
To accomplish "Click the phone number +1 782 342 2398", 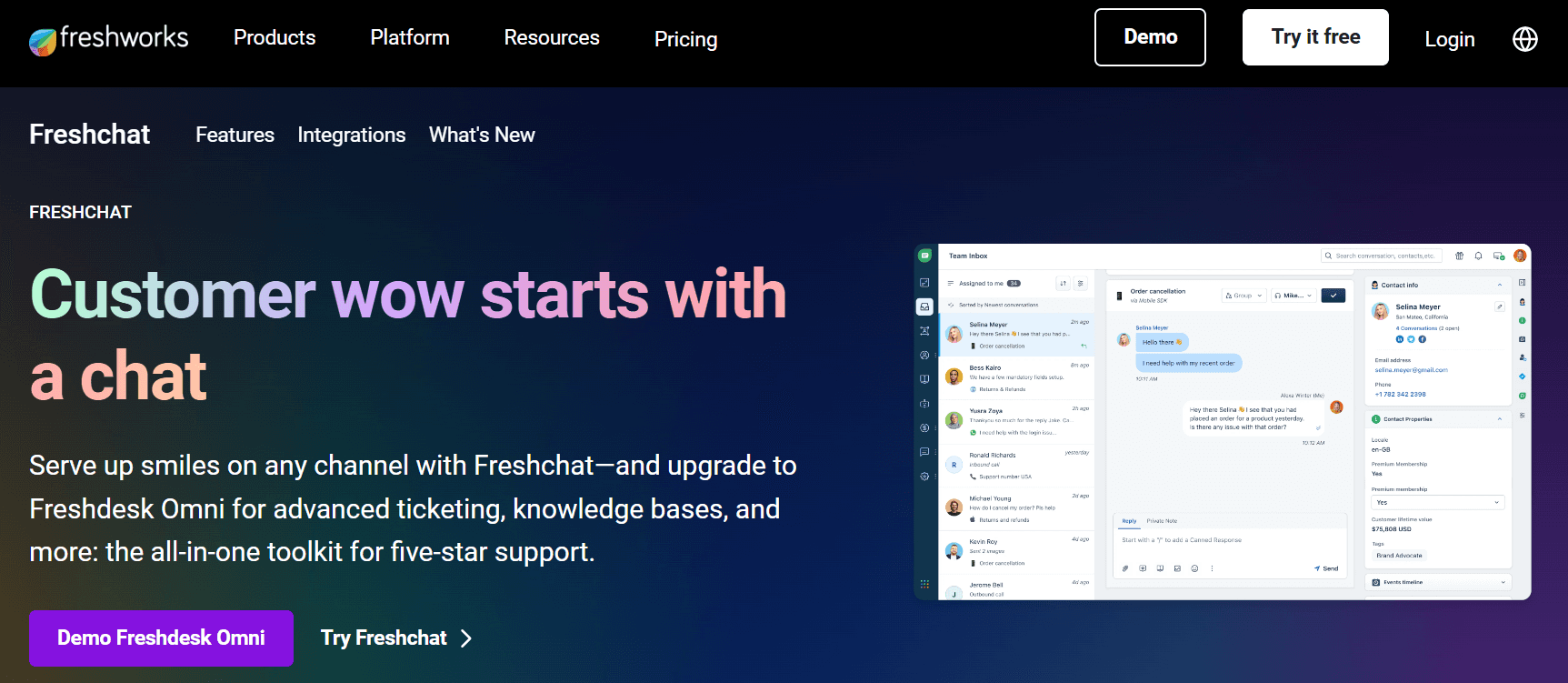I will 1400,395.
